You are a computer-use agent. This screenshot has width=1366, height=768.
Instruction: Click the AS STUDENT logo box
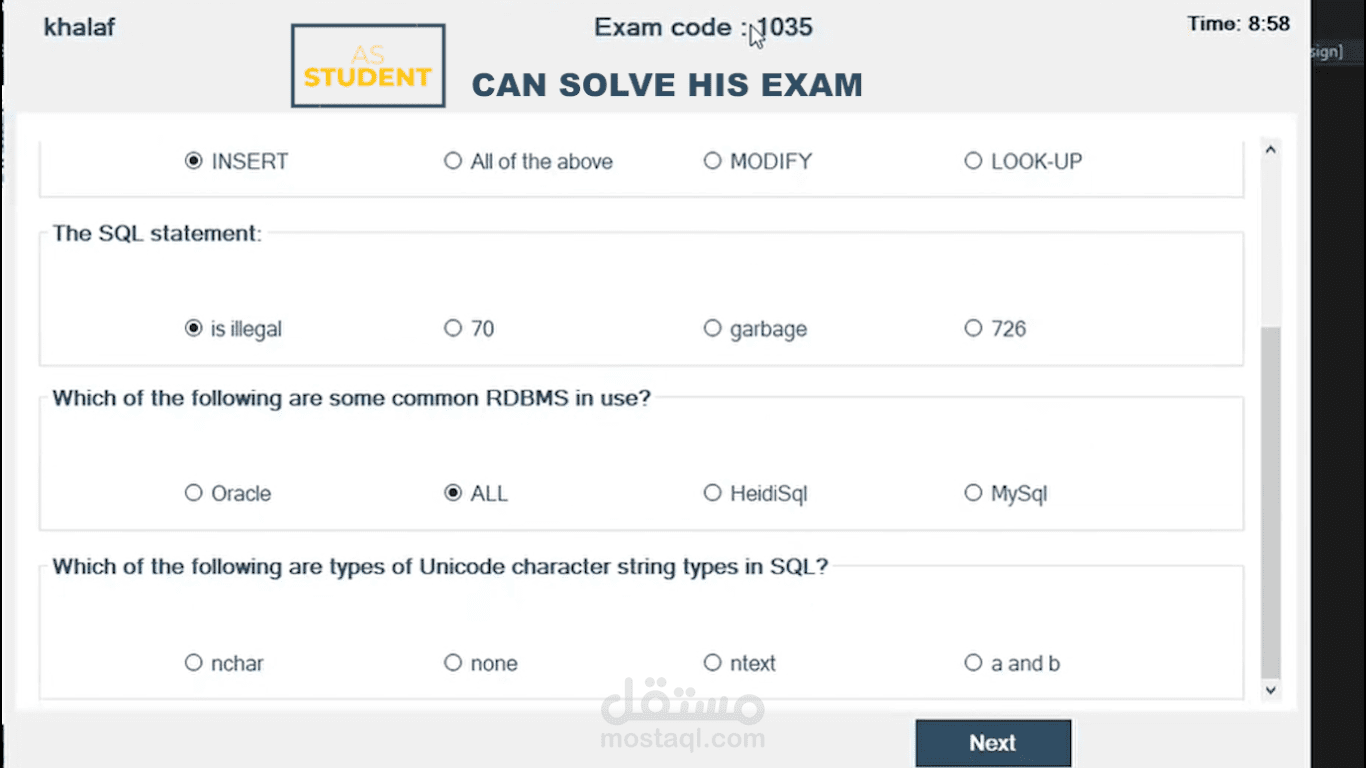coord(367,66)
